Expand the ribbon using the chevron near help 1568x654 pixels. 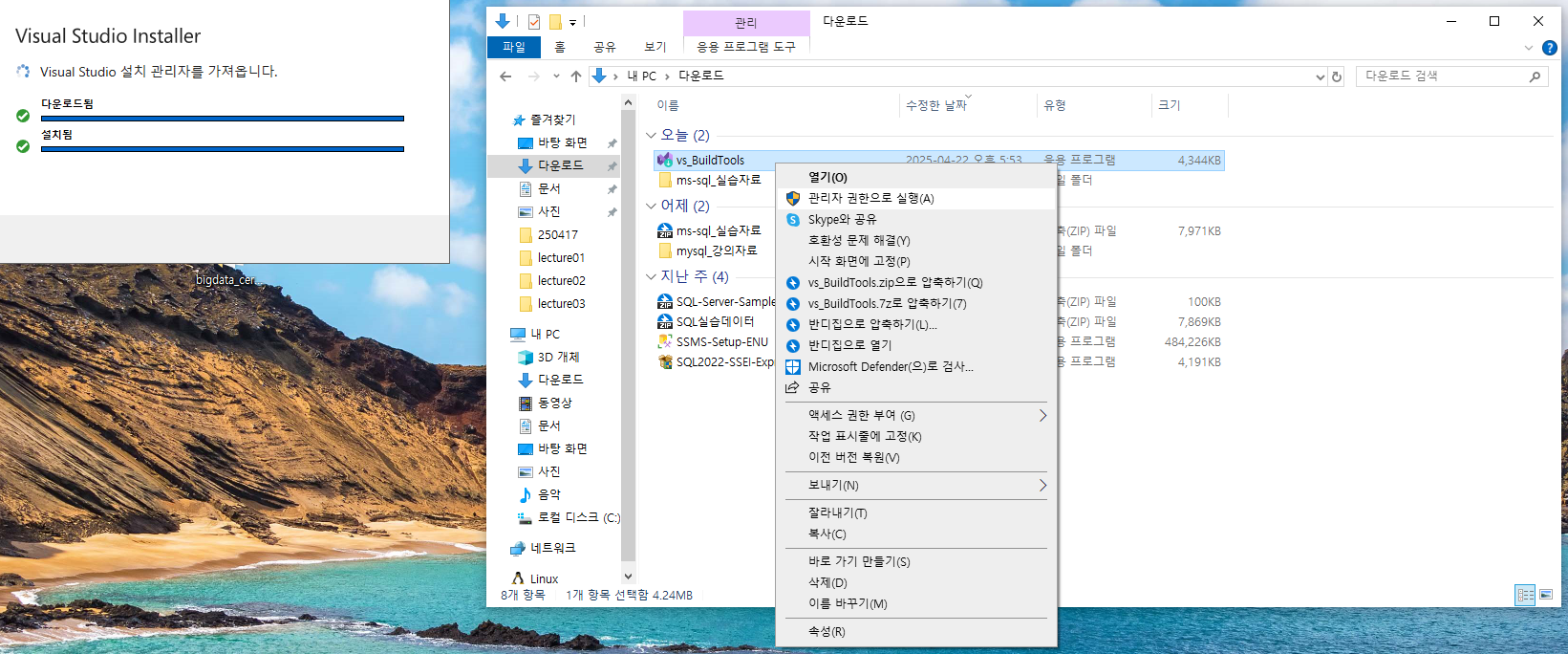(x=1529, y=48)
